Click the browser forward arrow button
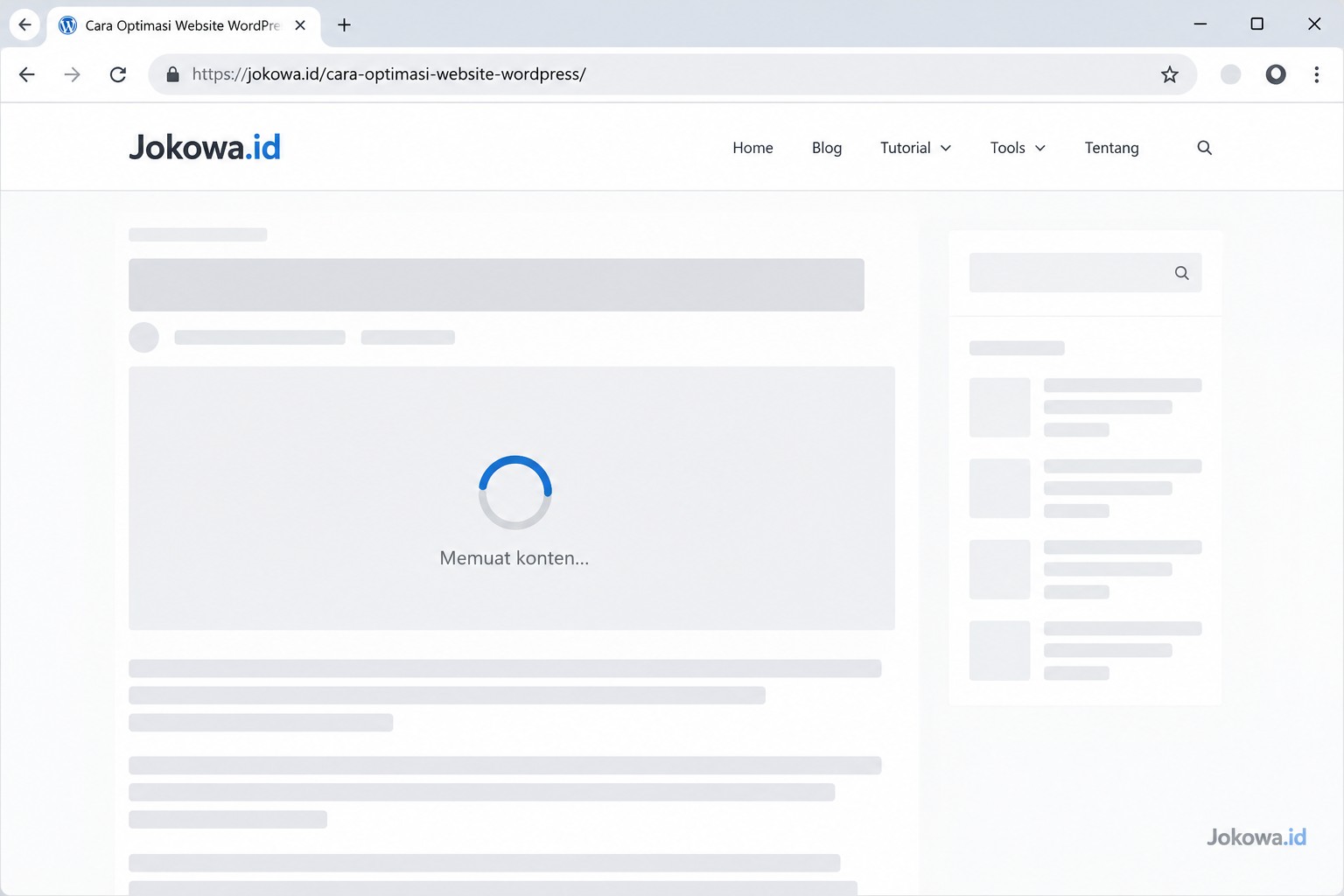 [x=73, y=74]
